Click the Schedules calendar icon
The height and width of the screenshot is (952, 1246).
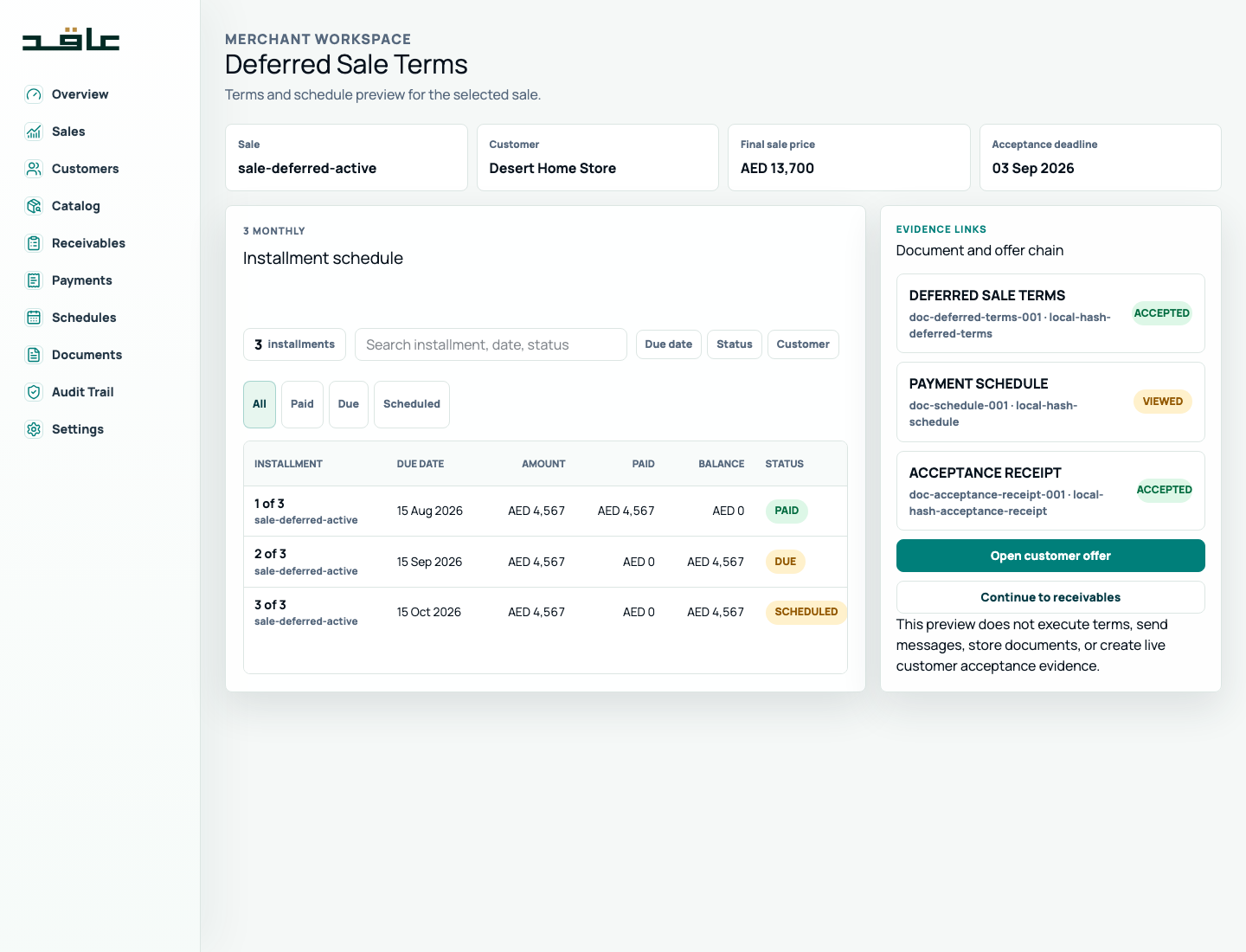point(34,318)
